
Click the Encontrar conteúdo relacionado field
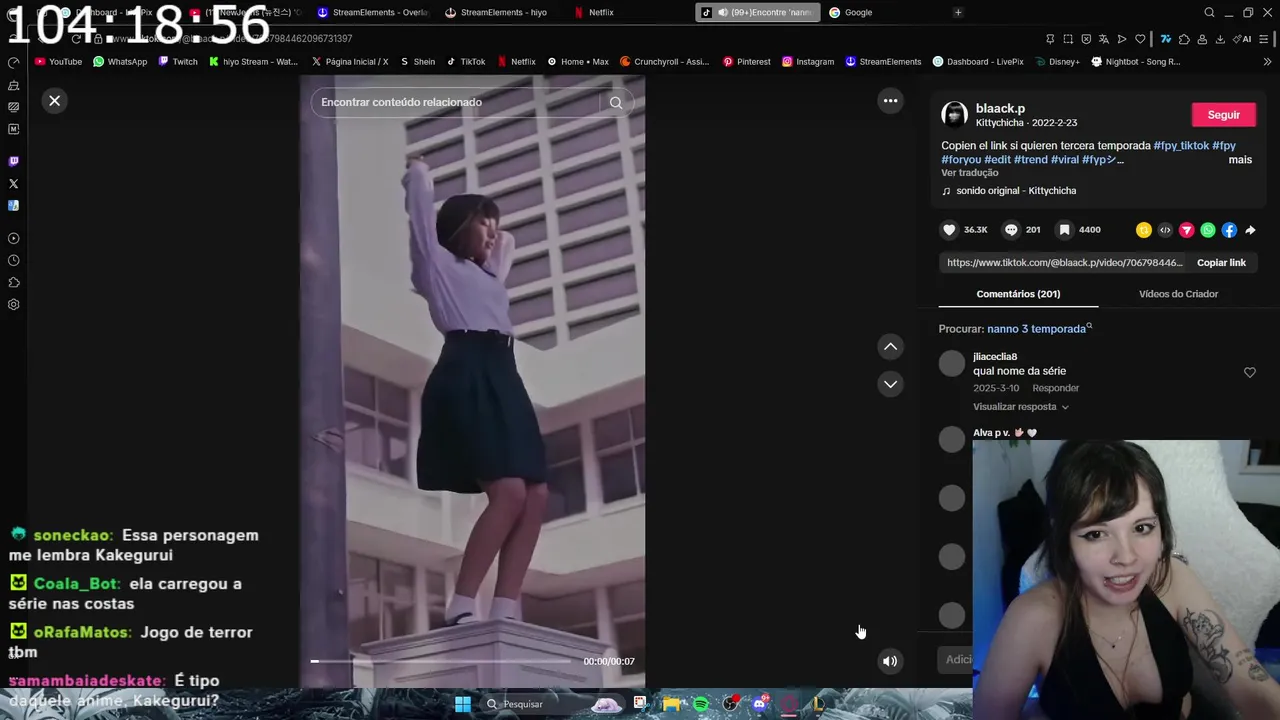point(455,102)
